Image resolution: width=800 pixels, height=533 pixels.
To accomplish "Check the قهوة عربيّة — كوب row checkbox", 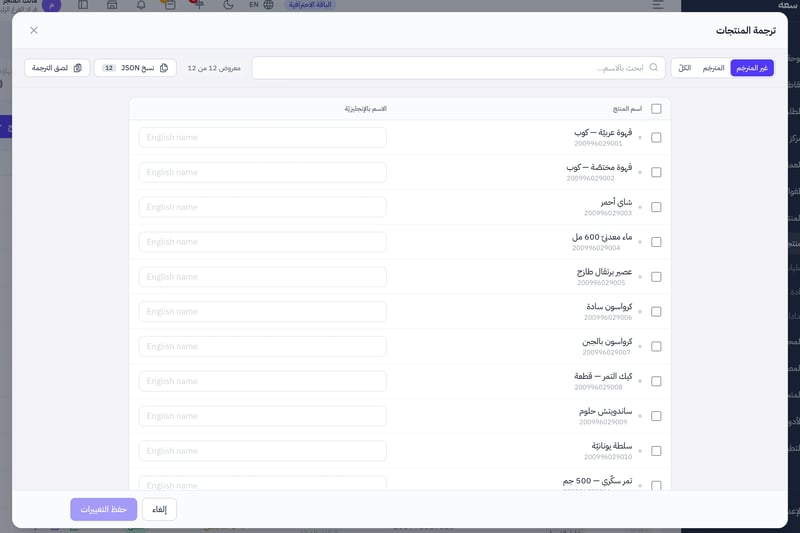I will pos(656,138).
